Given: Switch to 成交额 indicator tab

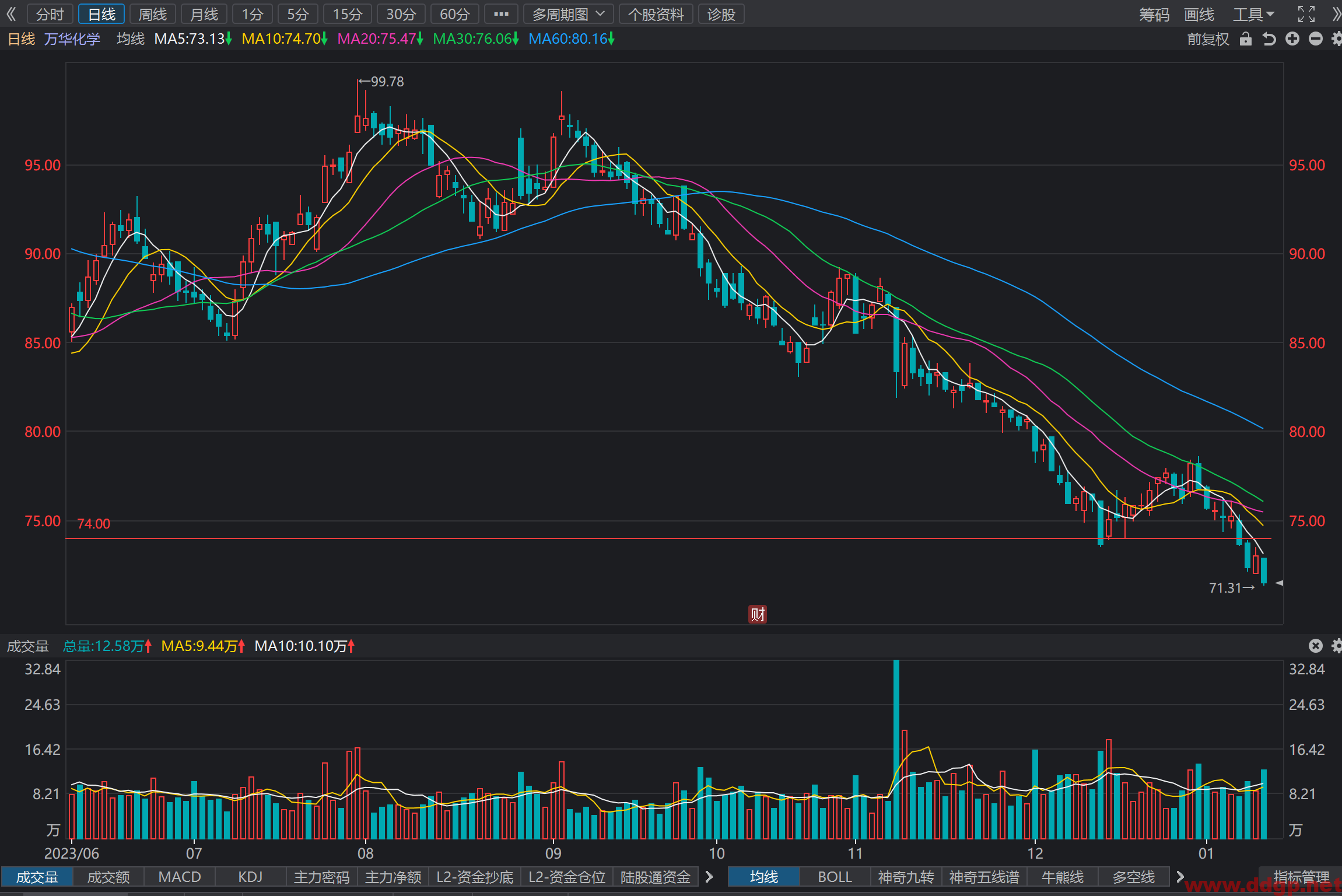Looking at the screenshot, I should pyautogui.click(x=108, y=877).
